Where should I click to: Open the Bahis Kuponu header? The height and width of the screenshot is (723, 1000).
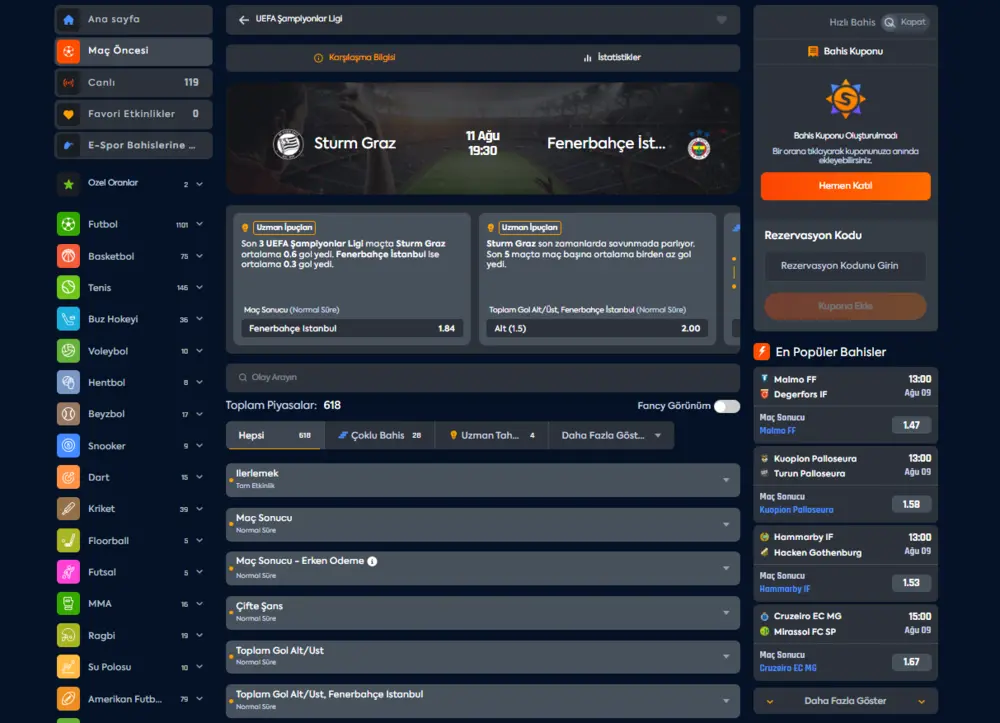[x=845, y=52]
